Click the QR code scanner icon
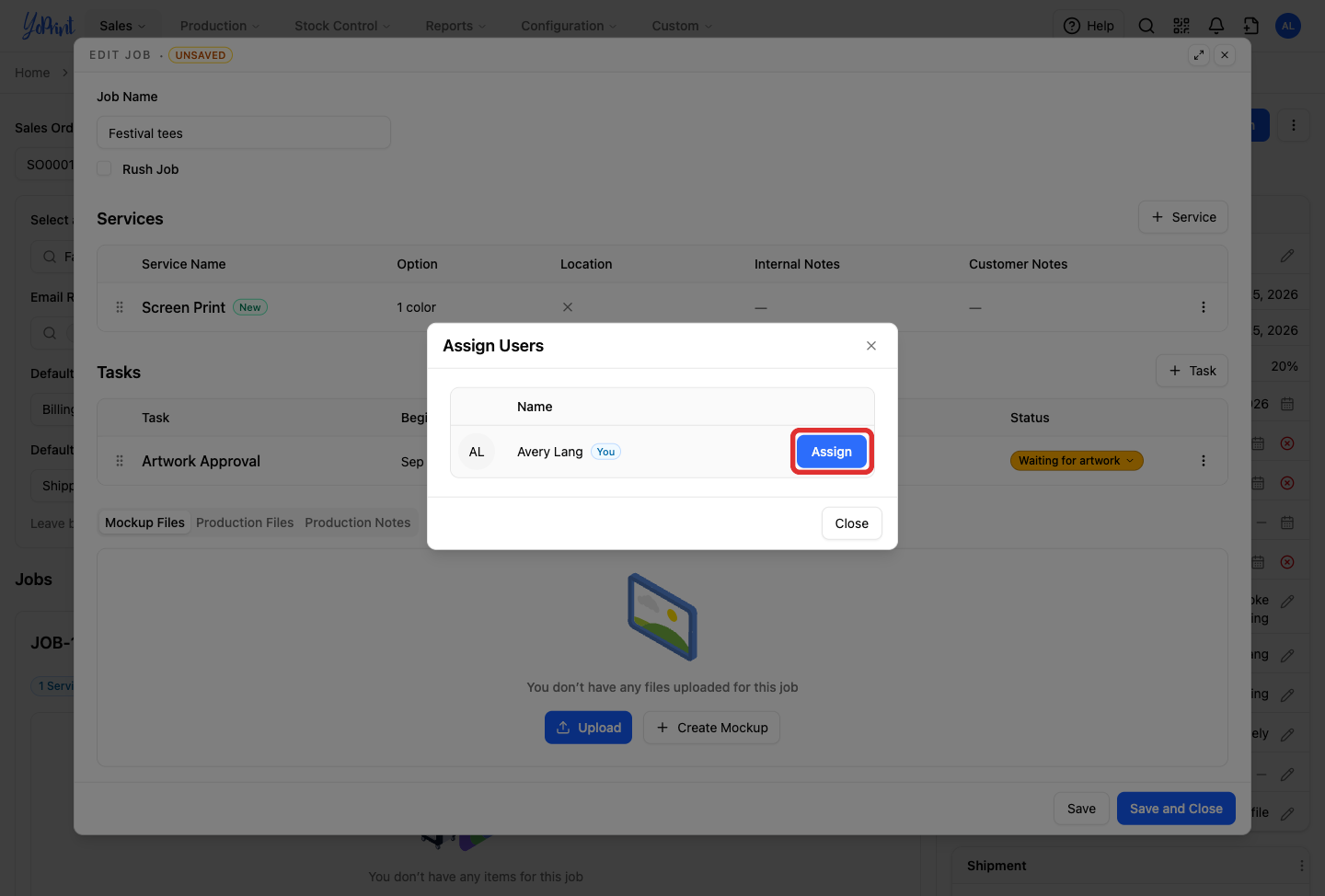Image resolution: width=1325 pixels, height=896 pixels. [x=1181, y=26]
